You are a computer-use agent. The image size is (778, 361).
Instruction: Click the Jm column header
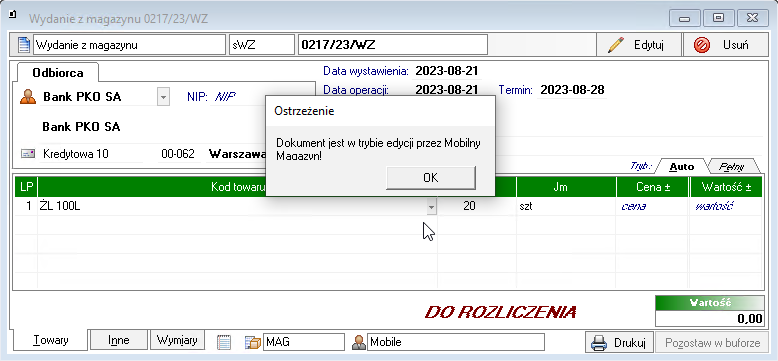[566, 187]
